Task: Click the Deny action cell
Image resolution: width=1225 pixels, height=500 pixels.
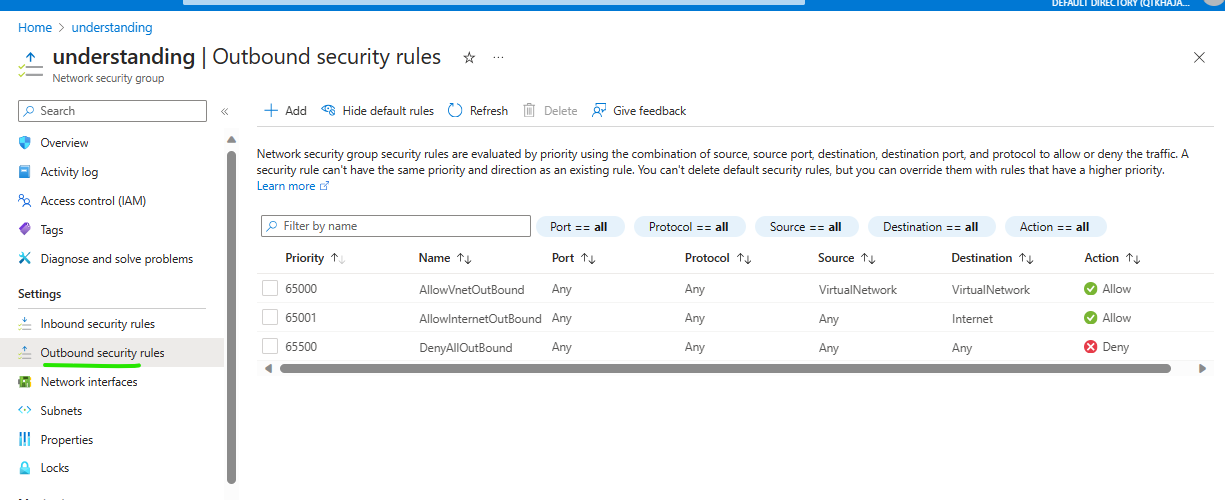Action: tap(1107, 347)
